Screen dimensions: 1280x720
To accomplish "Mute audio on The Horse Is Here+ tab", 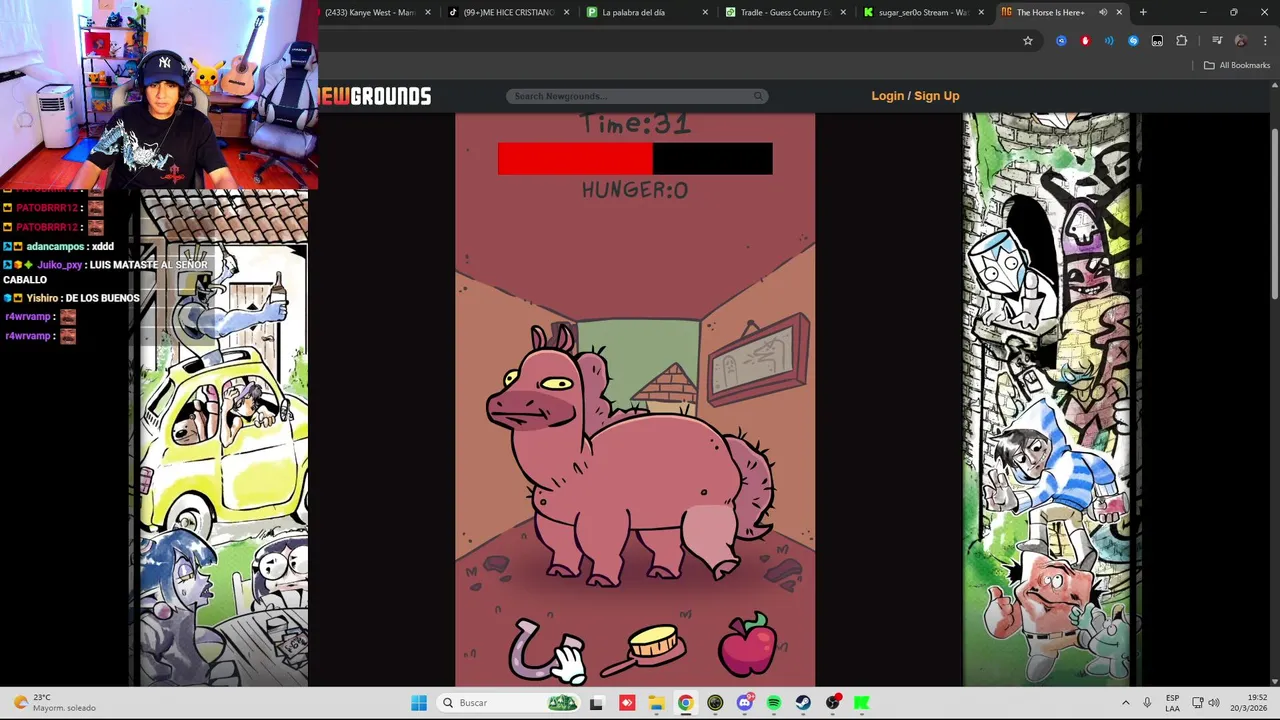I will click(1103, 12).
